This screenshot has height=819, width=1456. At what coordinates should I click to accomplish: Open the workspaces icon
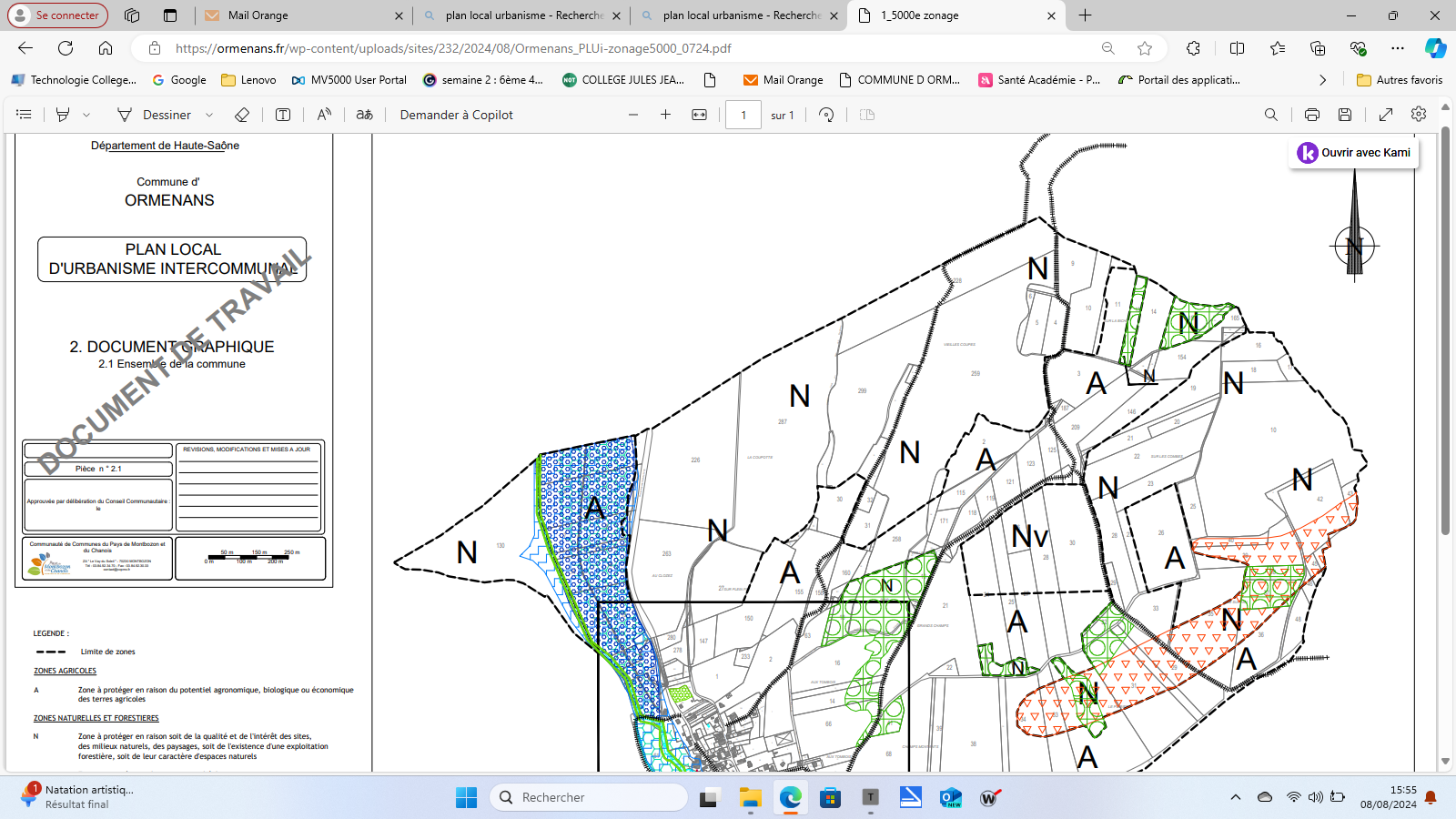tap(132, 15)
